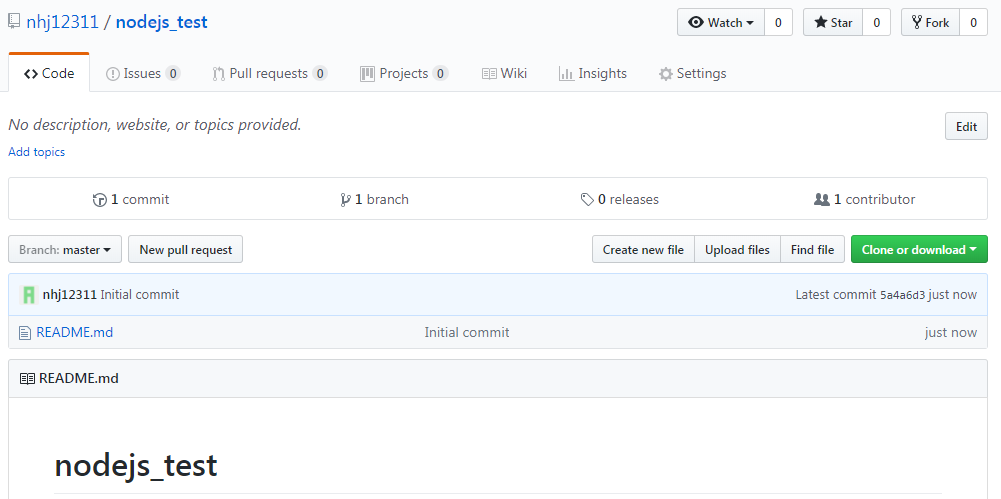Click the fork icon on Fork button
Viewport: 1001px width, 499px height.
pos(917,23)
